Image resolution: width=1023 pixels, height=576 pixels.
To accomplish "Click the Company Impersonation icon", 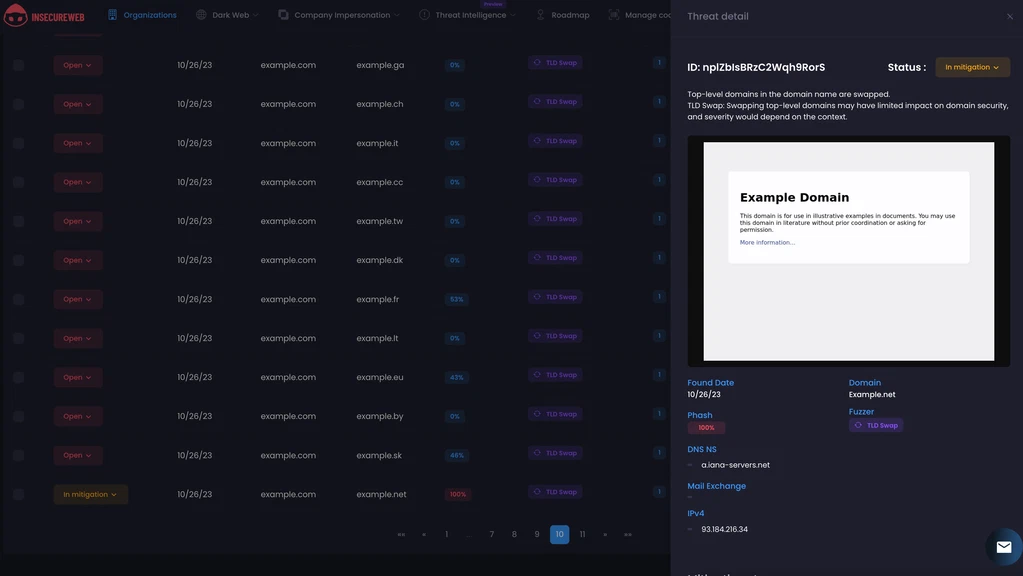I will (283, 15).
